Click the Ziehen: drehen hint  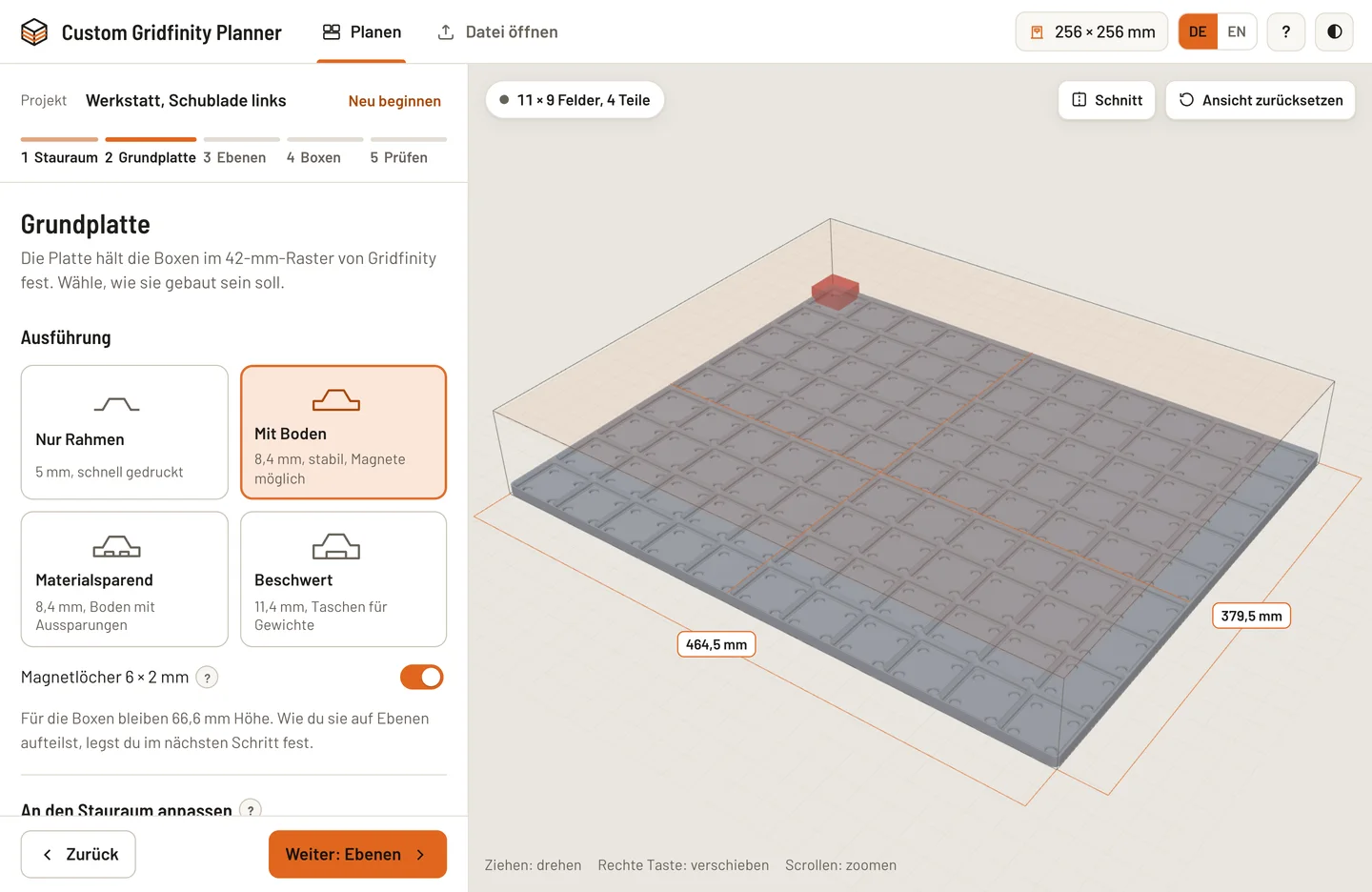(x=533, y=865)
